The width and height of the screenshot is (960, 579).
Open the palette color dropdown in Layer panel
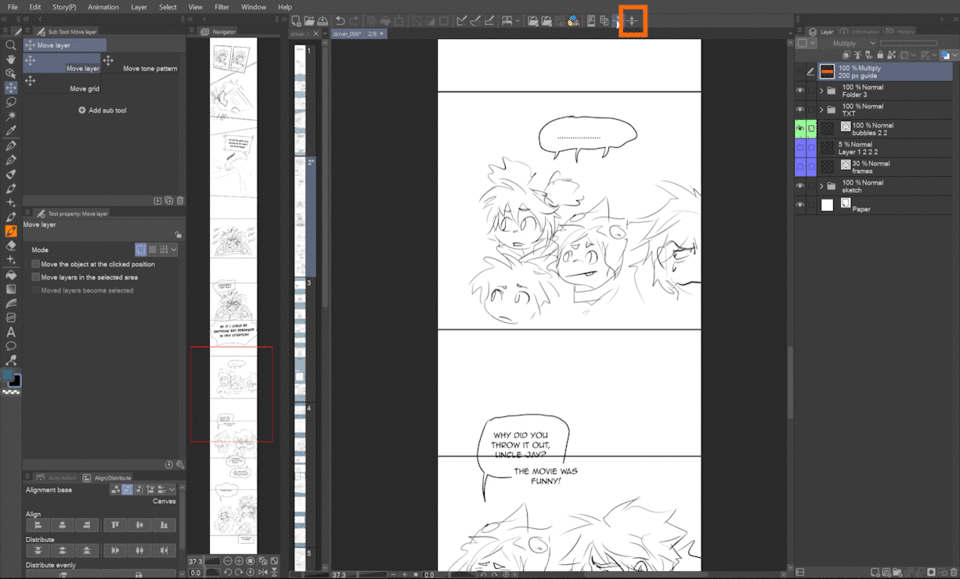pyautogui.click(x=812, y=43)
